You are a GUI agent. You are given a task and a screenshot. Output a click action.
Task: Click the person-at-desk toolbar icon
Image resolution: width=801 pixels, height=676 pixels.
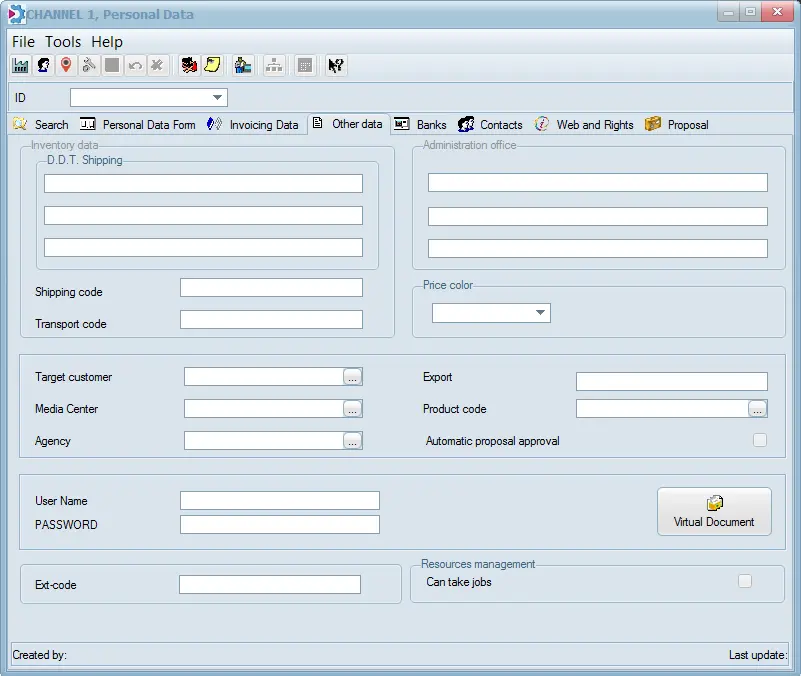pyautogui.click(x=242, y=65)
